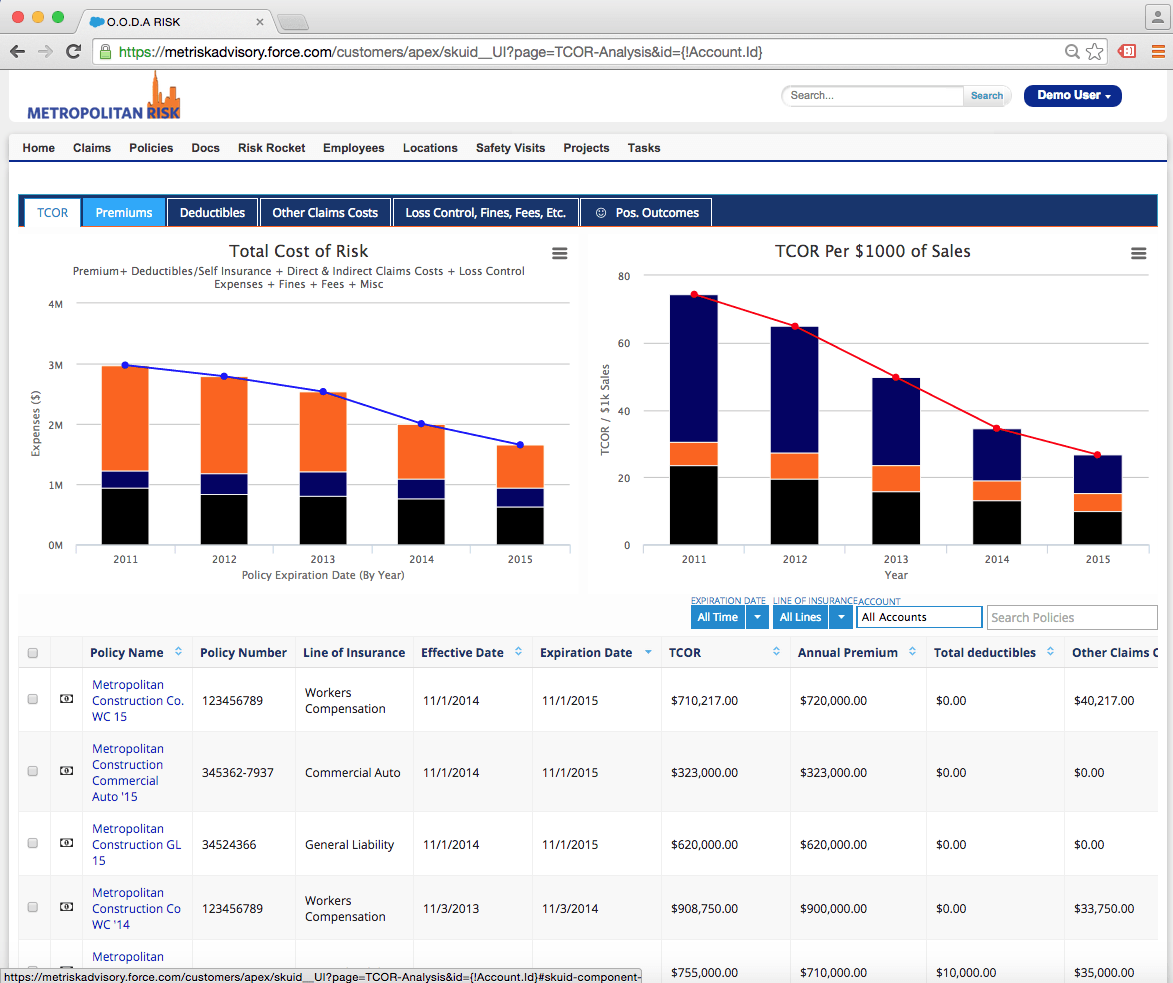
Task: Open the All Accounts selector
Action: click(x=919, y=617)
